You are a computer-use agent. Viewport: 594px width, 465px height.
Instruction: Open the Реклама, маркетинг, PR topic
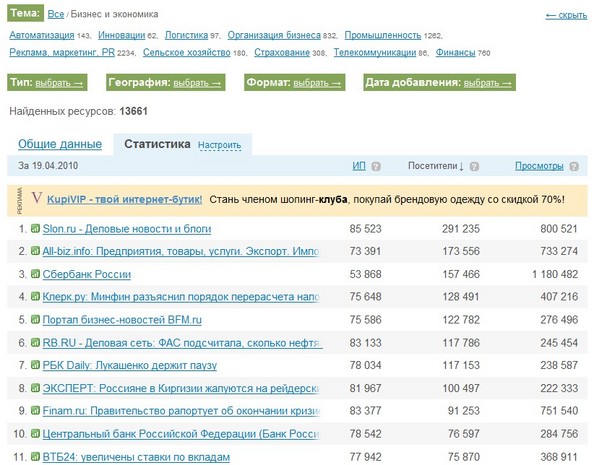(62, 52)
